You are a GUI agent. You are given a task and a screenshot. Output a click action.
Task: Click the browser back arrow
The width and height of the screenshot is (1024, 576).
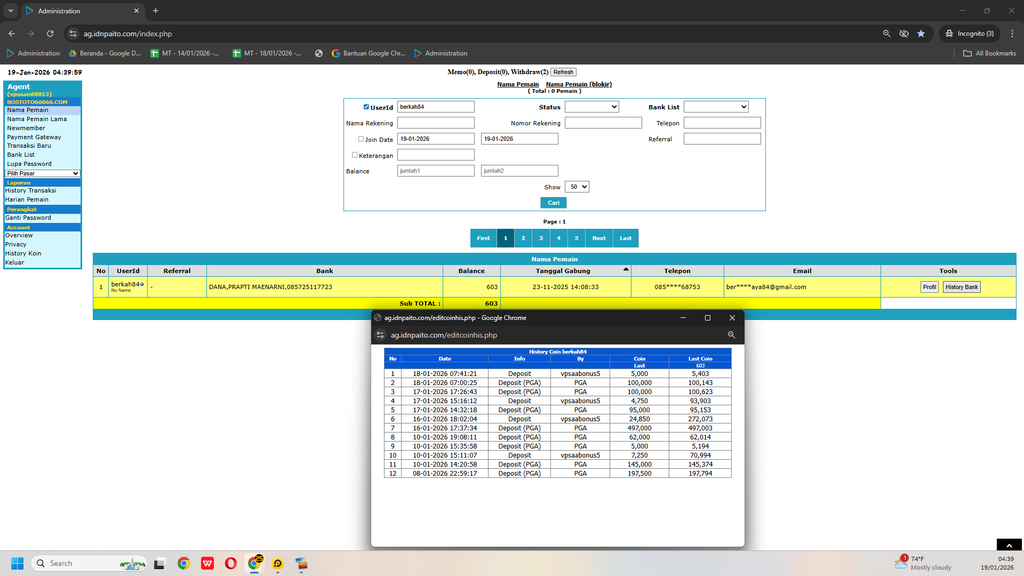12,33
